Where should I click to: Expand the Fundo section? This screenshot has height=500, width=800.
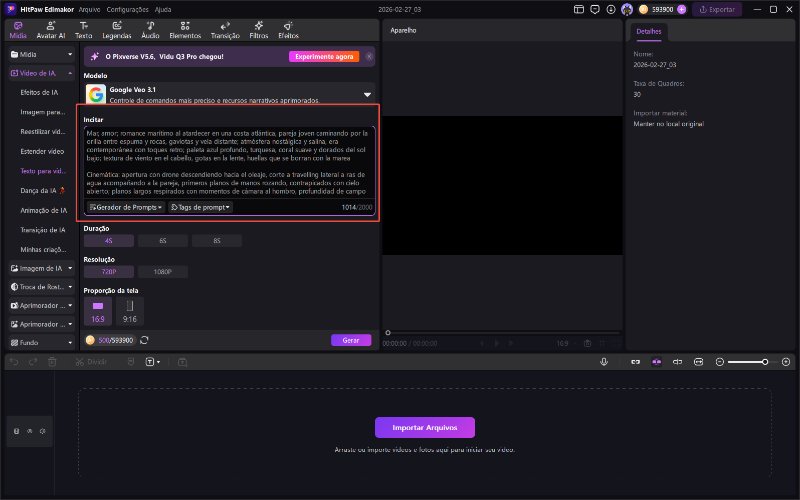pyautogui.click(x=41, y=343)
